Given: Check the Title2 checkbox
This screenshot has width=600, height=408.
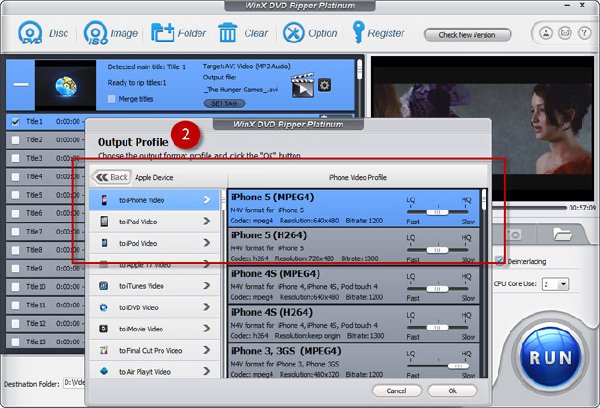Looking at the screenshot, I should 15,140.
